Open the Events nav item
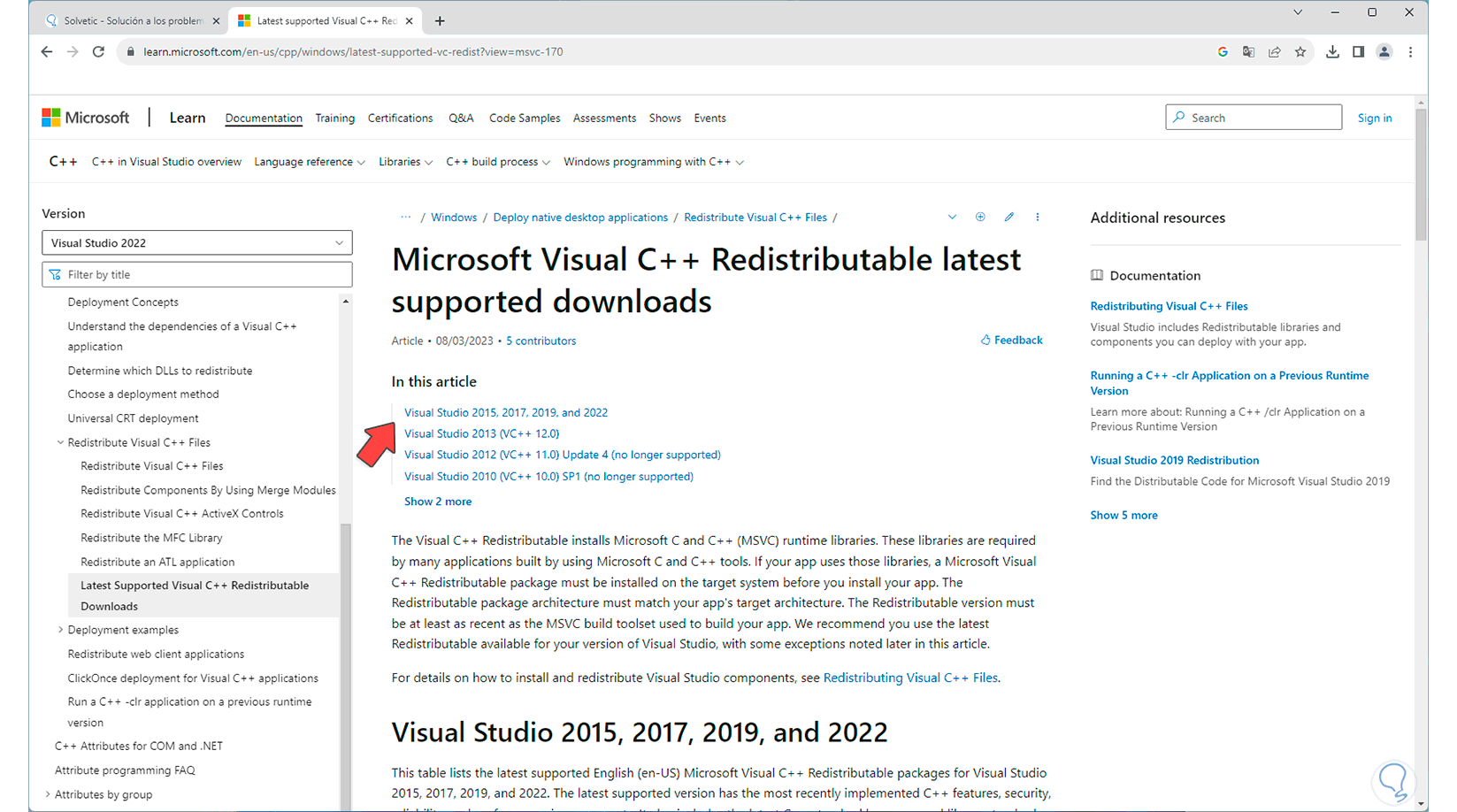 (709, 118)
